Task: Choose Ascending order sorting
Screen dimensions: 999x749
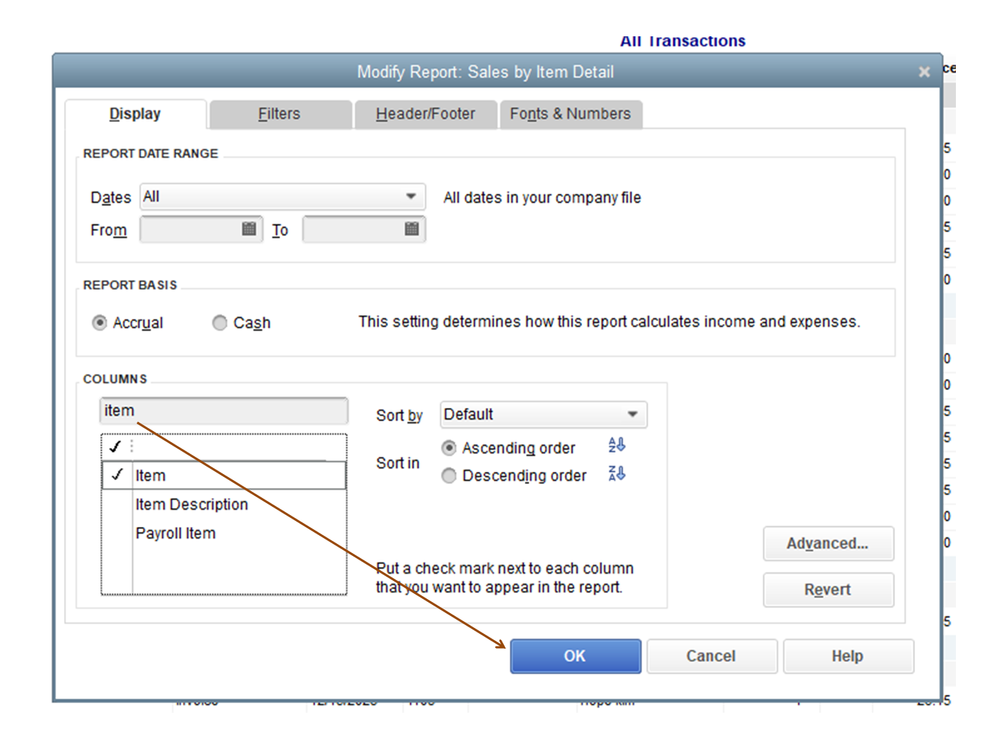Action: tap(449, 448)
